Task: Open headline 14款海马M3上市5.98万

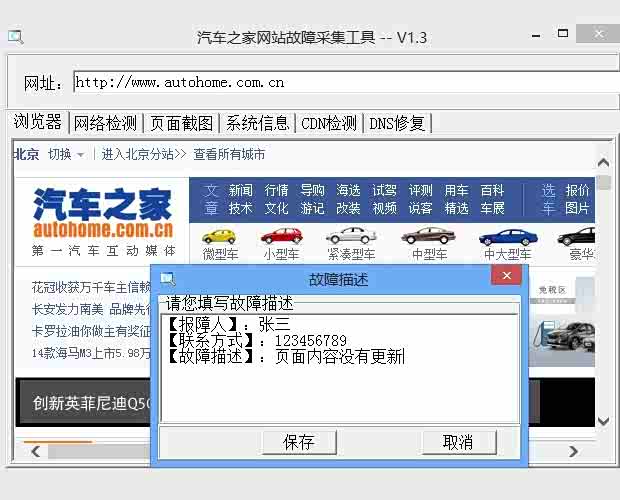Action: [x=91, y=353]
